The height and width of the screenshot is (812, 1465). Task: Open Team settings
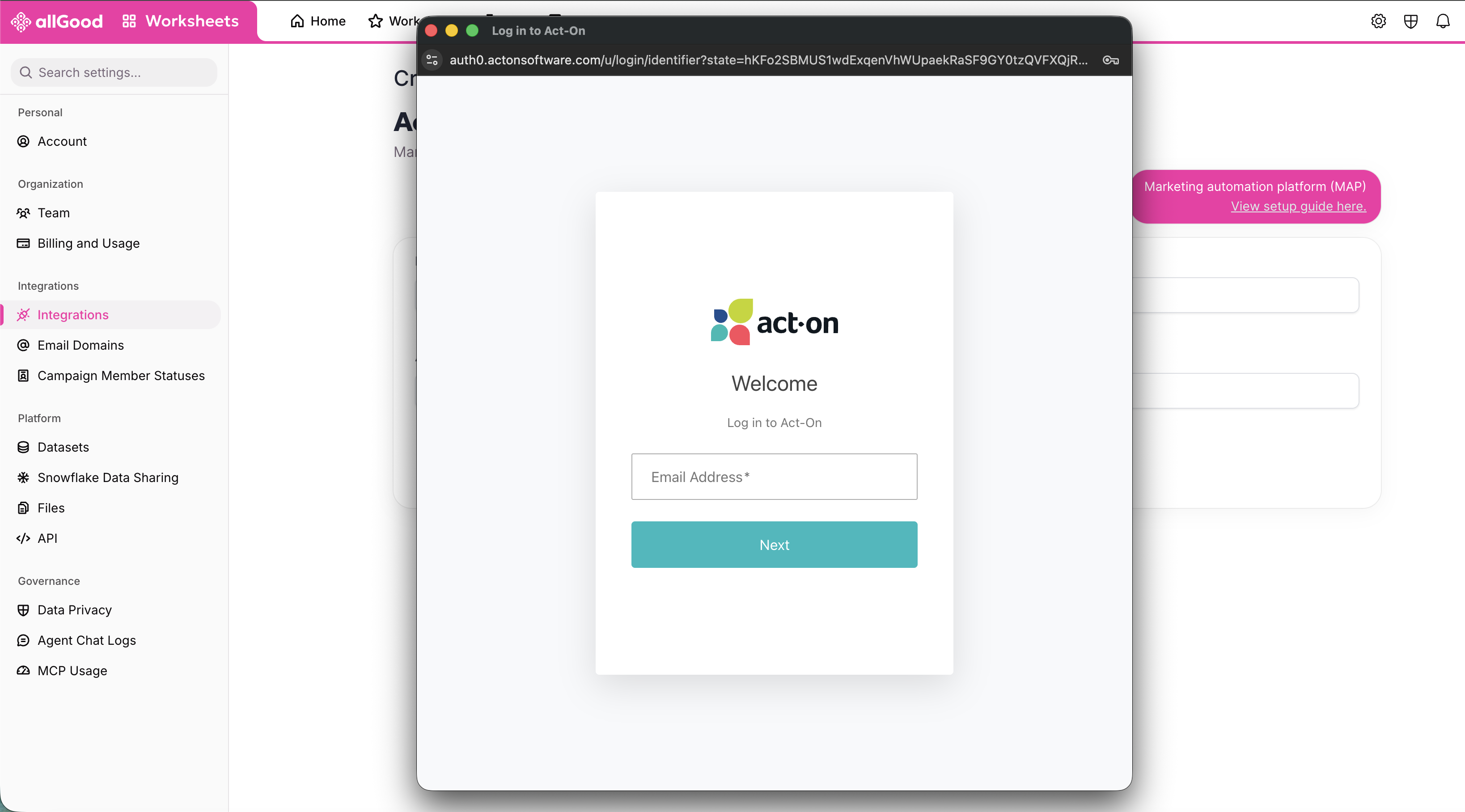(x=110, y=213)
